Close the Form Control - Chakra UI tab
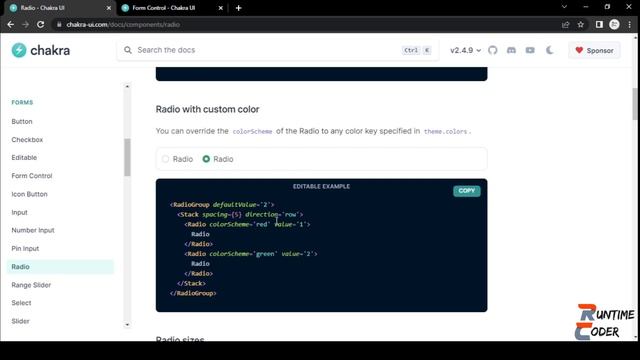640x360 pixels. 220,8
